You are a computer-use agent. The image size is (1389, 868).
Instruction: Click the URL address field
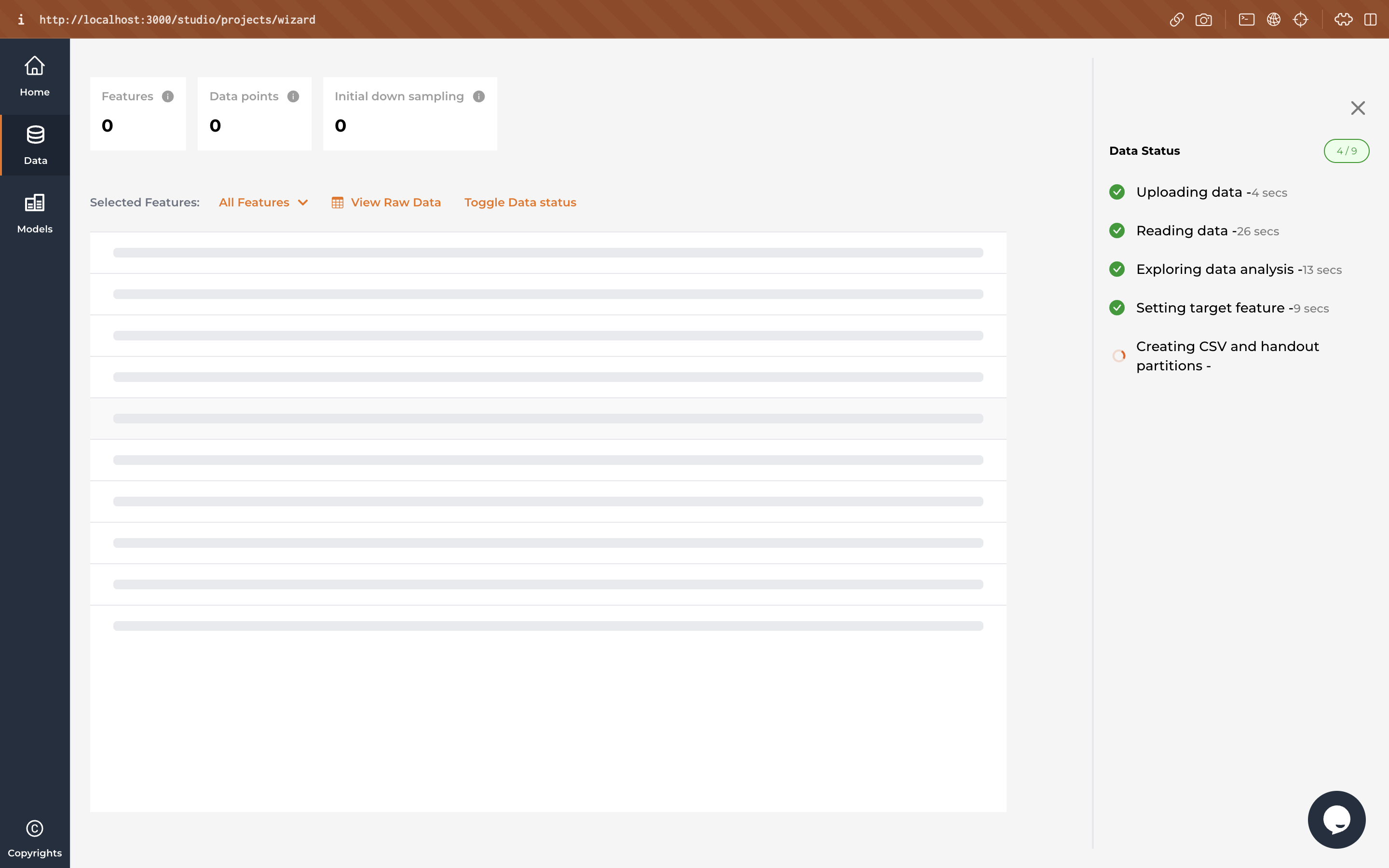[177, 19]
